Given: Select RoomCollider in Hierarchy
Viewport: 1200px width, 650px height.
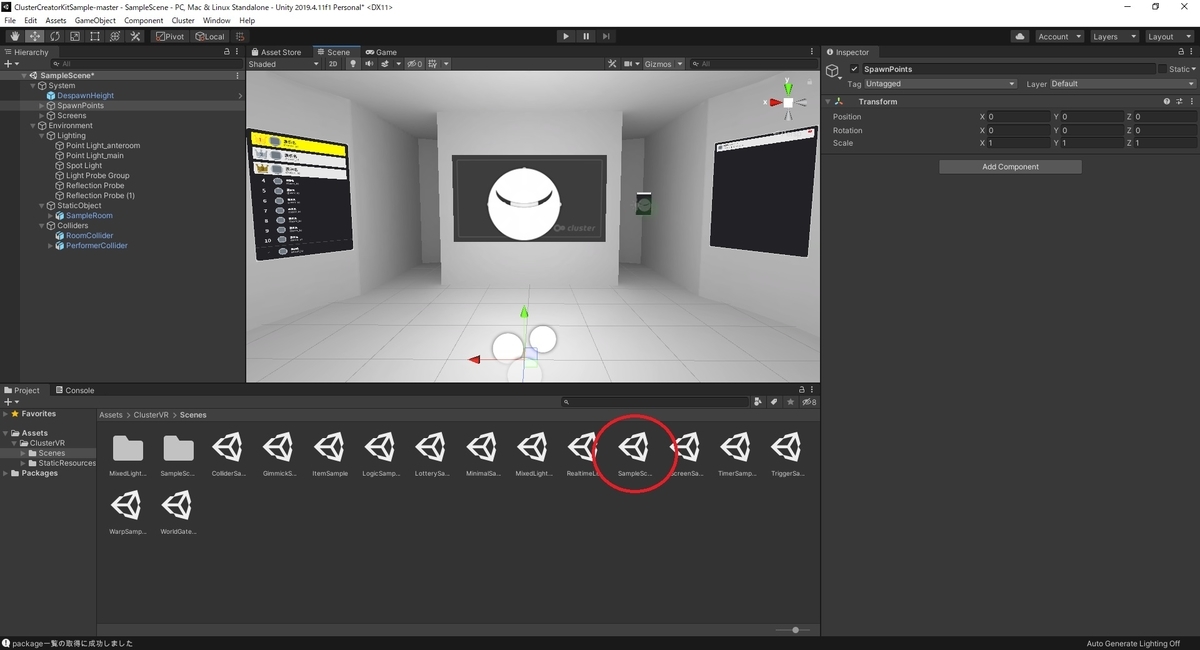Looking at the screenshot, I should [90, 236].
